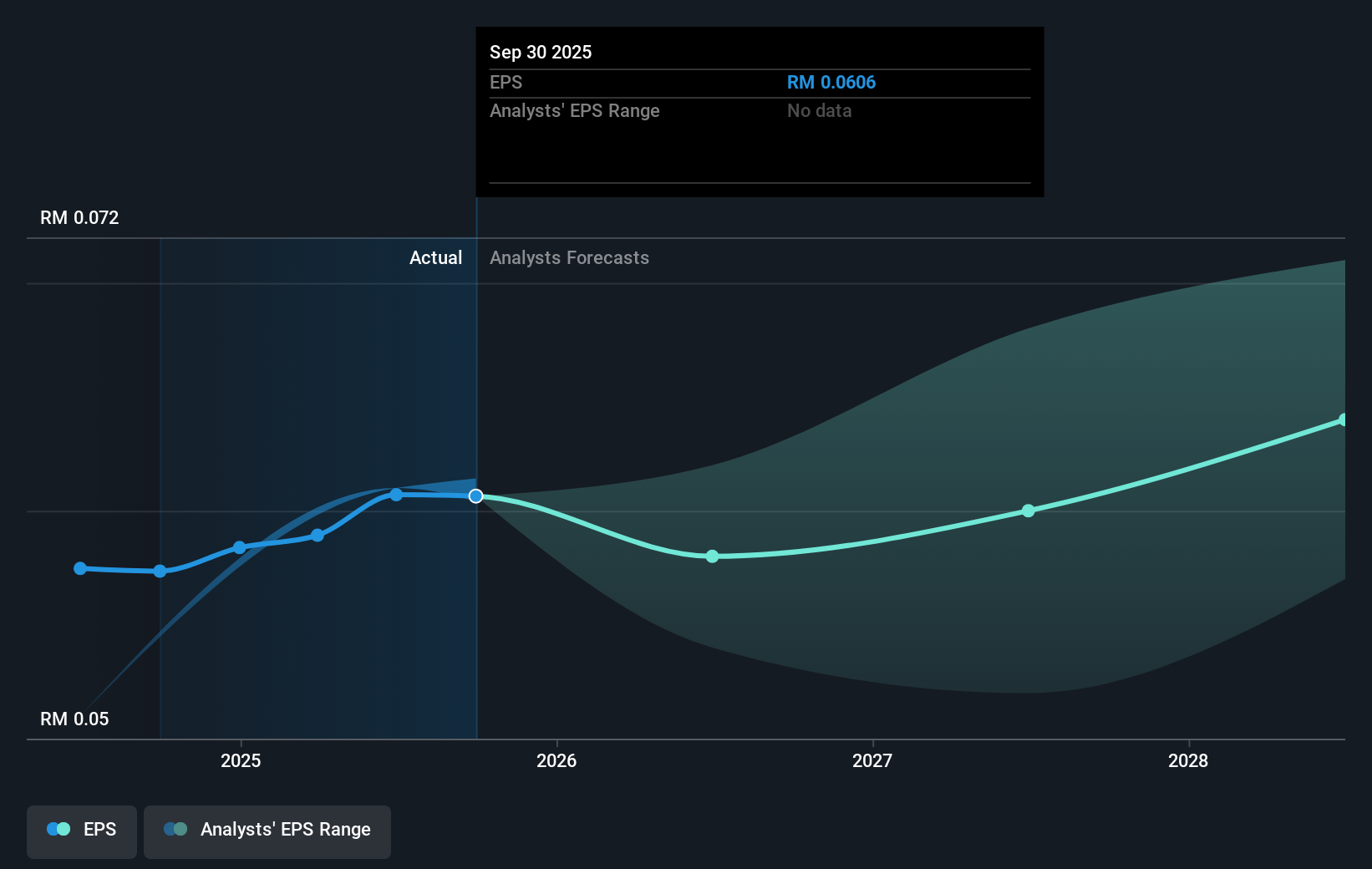This screenshot has width=1372, height=869.
Task: Click the No data text in tooltip
Action: click(819, 111)
